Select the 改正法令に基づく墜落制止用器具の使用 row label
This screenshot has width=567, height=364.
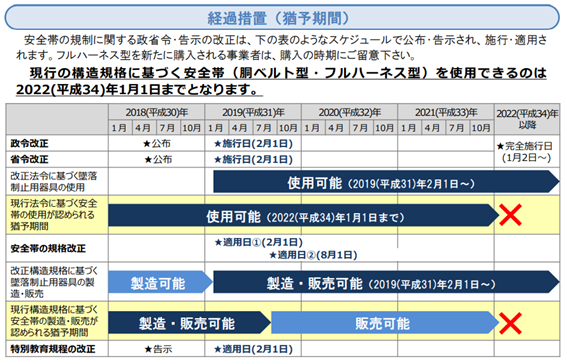point(54,181)
